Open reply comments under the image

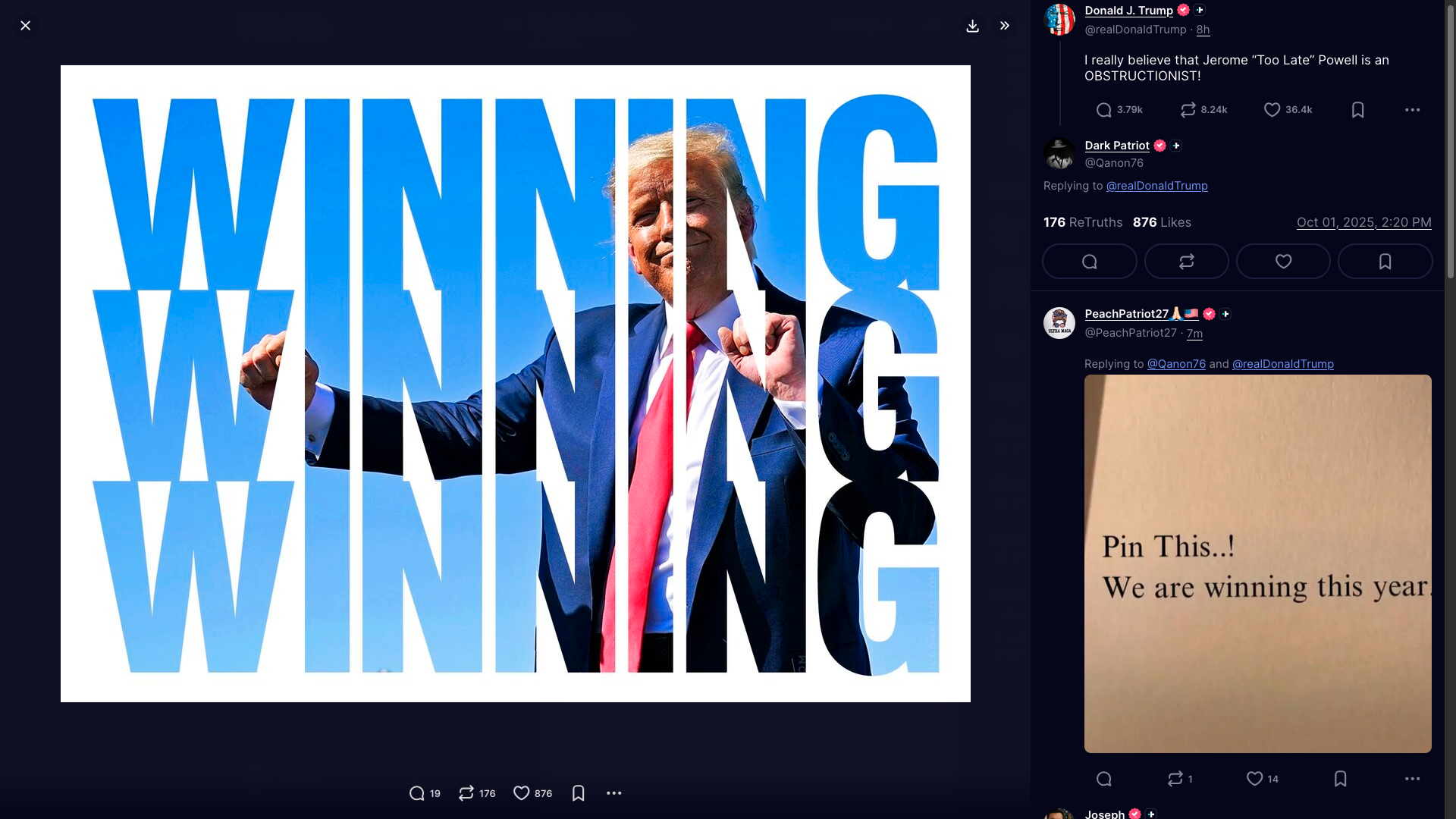[425, 793]
